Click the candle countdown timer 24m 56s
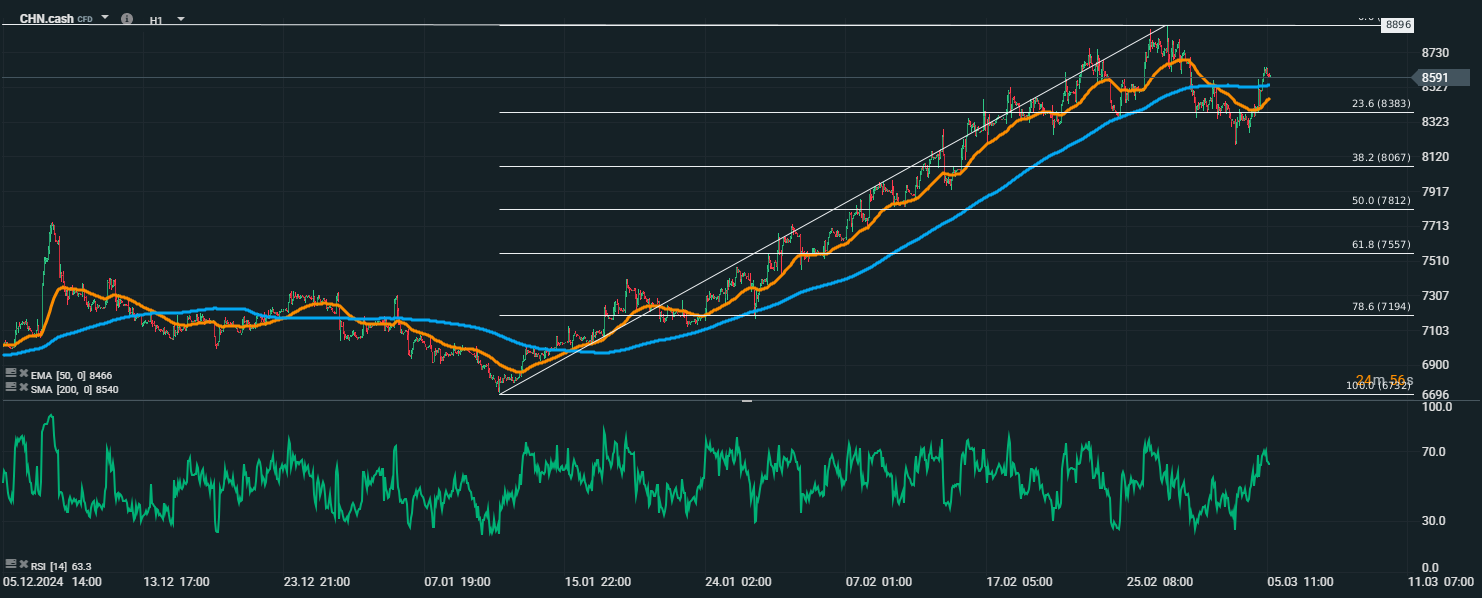1482x598 pixels. 1384,380
